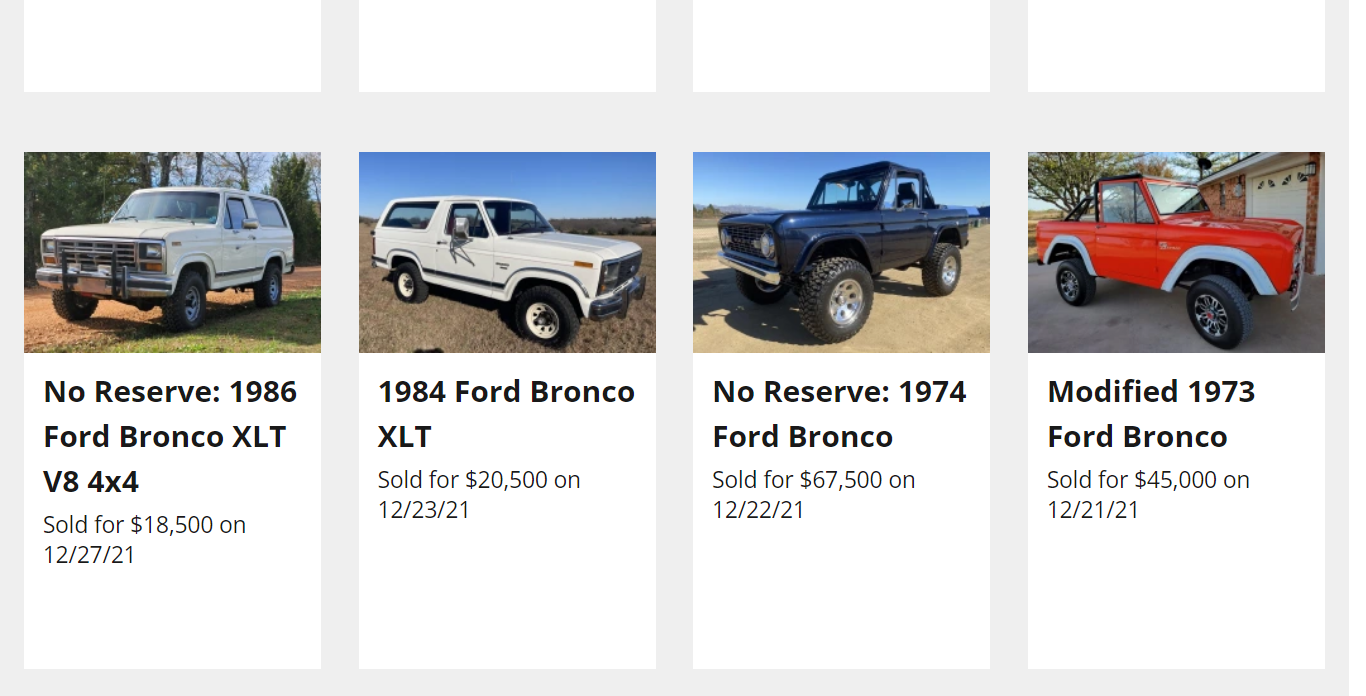Open the white 1986 Bronco XLT photo

pos(172,252)
